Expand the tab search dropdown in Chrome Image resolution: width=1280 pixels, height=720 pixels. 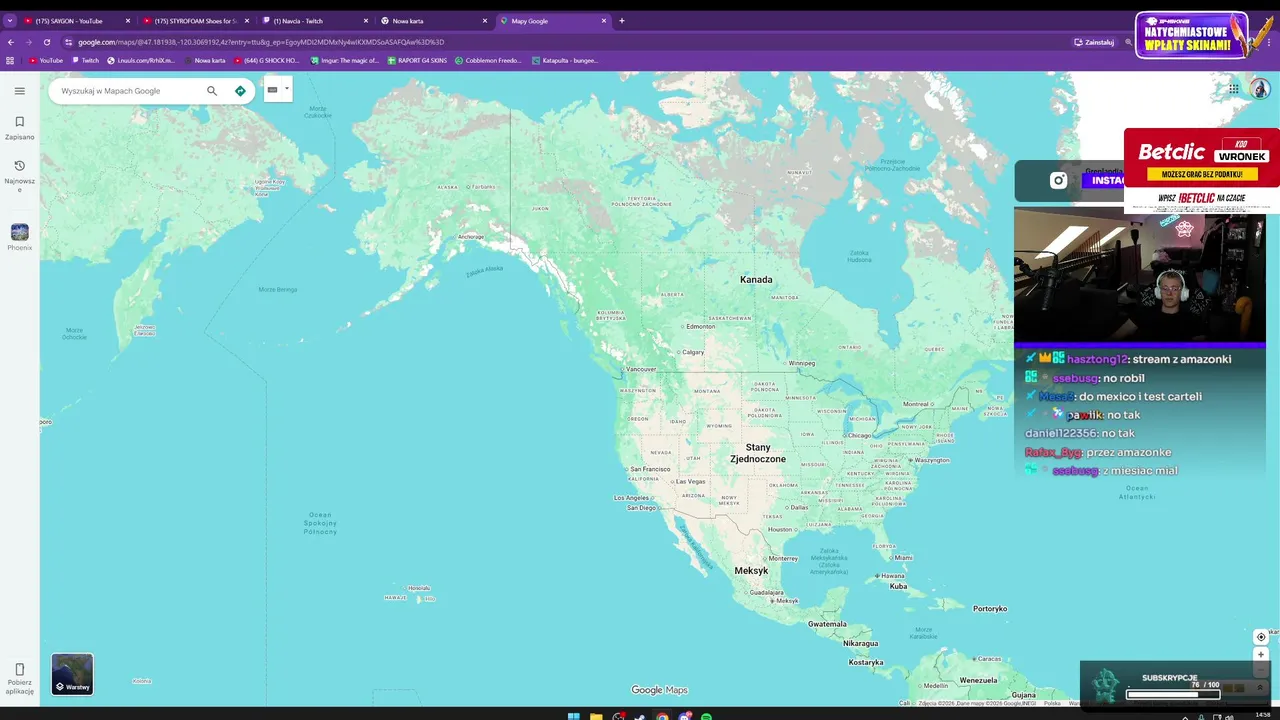(x=10, y=21)
